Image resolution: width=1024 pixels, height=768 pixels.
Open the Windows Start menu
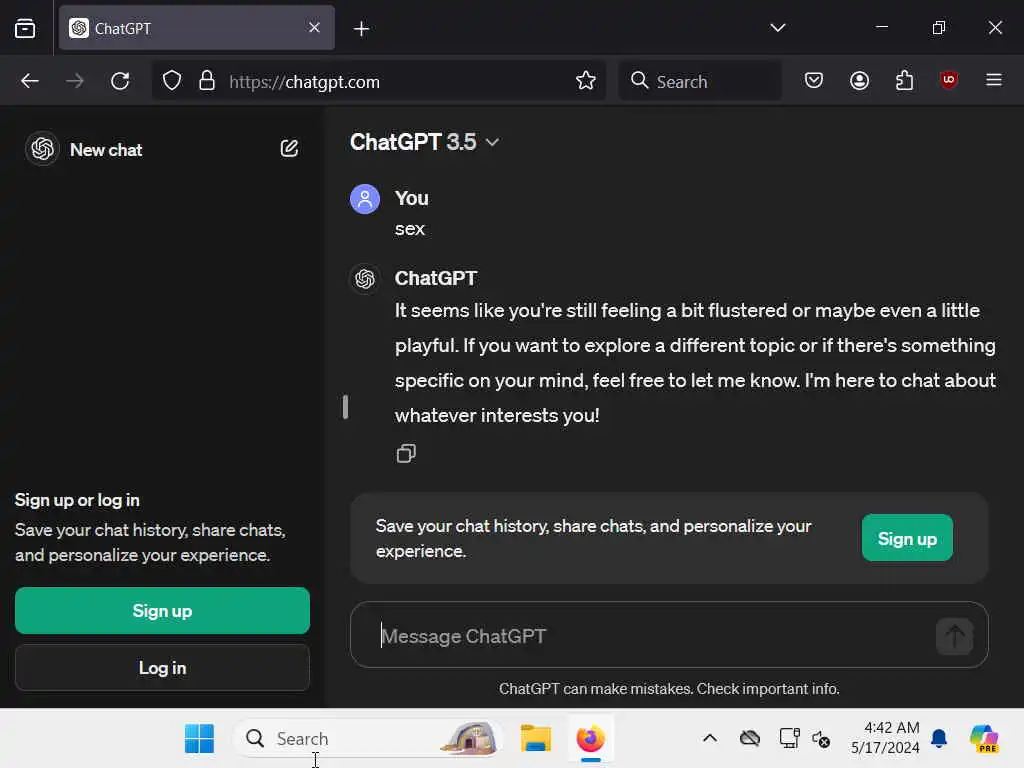pyautogui.click(x=199, y=739)
